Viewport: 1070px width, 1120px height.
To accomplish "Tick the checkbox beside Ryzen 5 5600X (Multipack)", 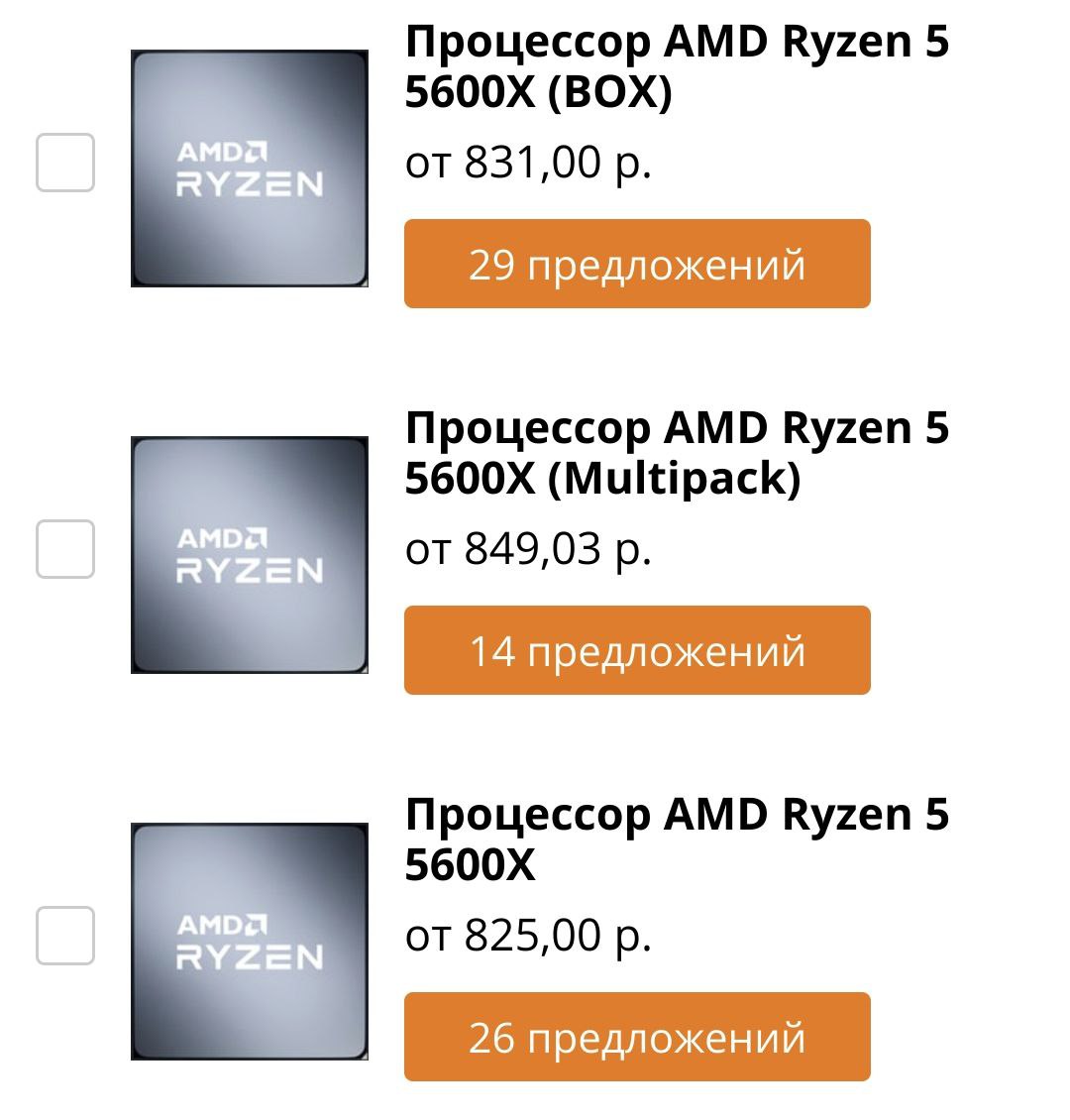I will coord(65,548).
